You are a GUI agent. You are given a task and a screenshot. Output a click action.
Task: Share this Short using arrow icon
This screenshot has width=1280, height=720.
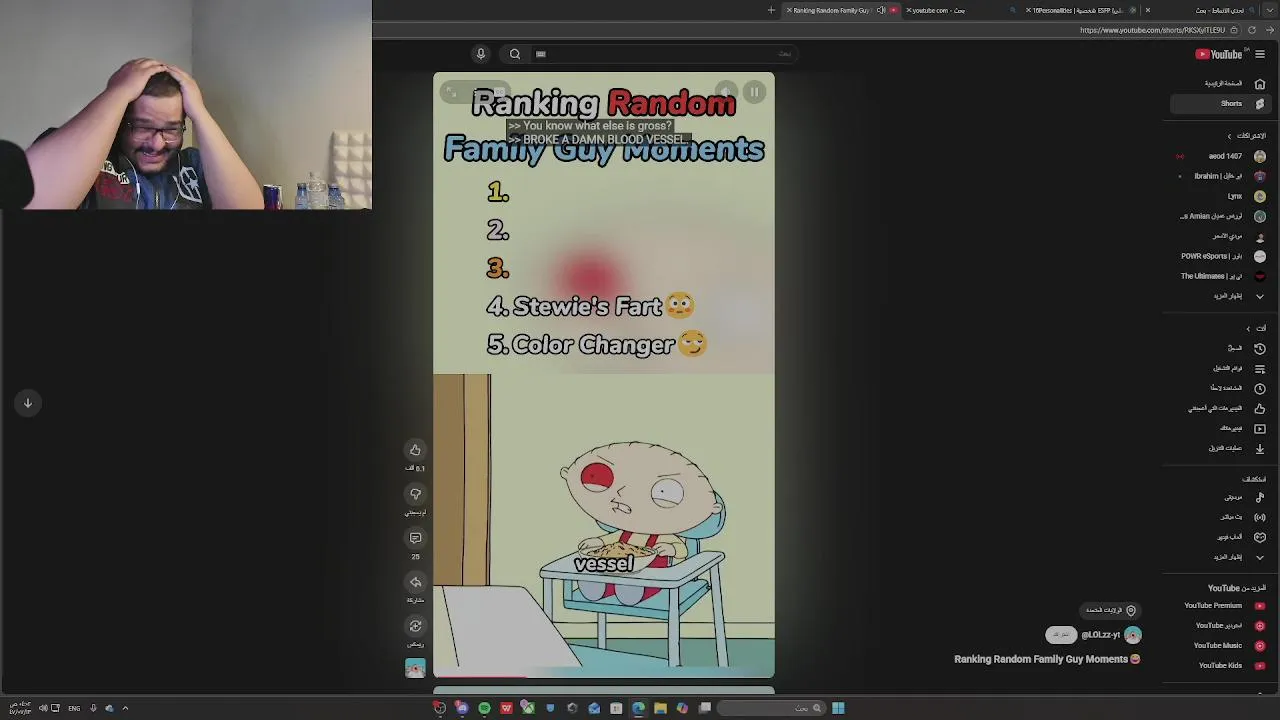pos(415,582)
